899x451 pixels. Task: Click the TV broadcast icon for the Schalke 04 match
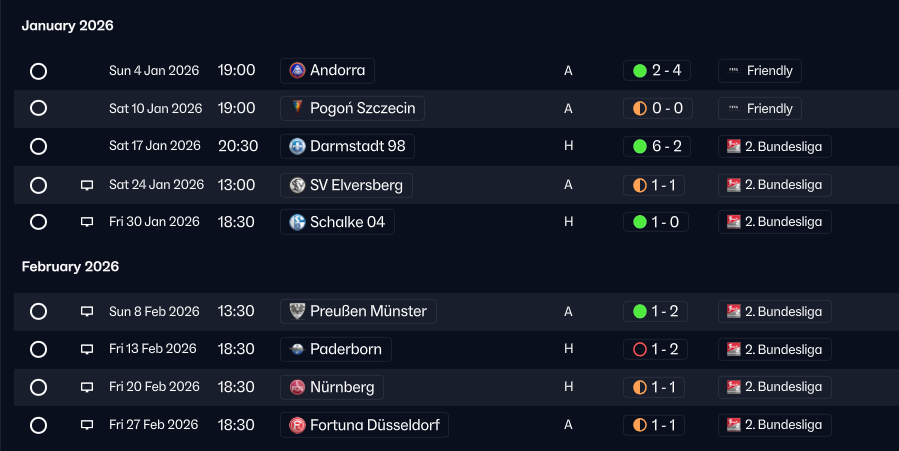coord(87,222)
